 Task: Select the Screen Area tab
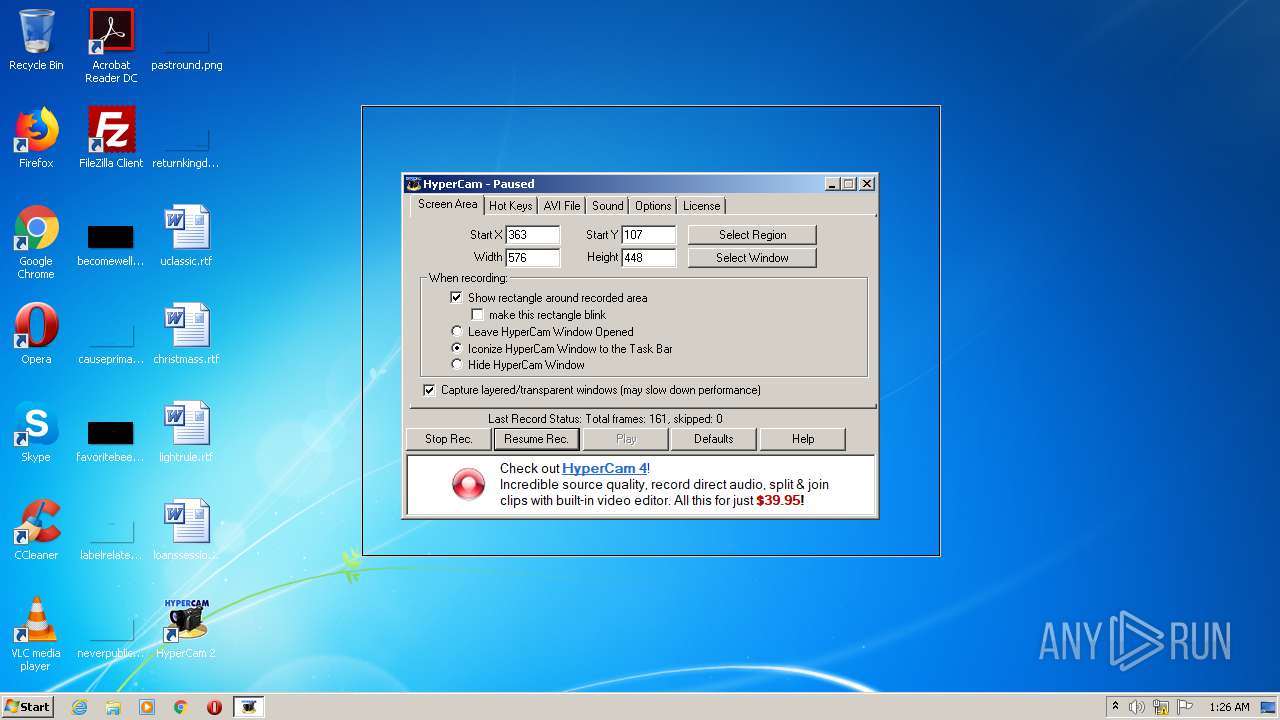[447, 204]
